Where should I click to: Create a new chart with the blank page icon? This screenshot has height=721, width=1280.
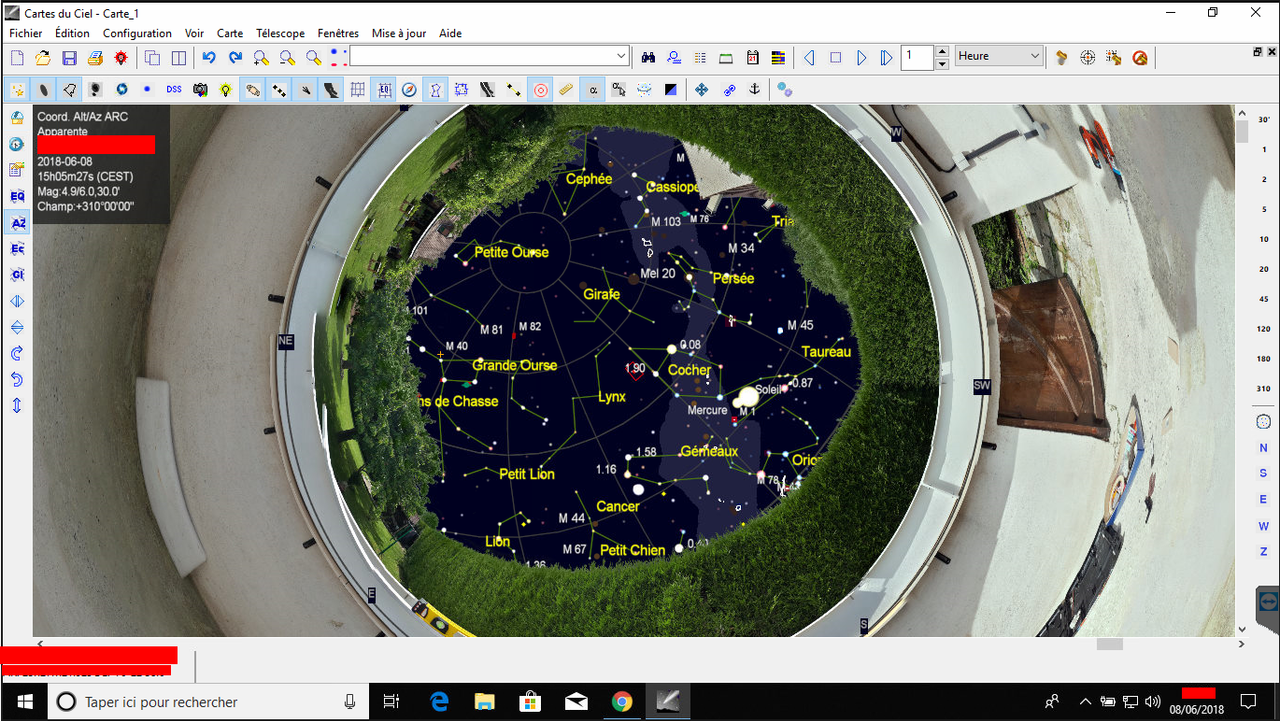17,58
